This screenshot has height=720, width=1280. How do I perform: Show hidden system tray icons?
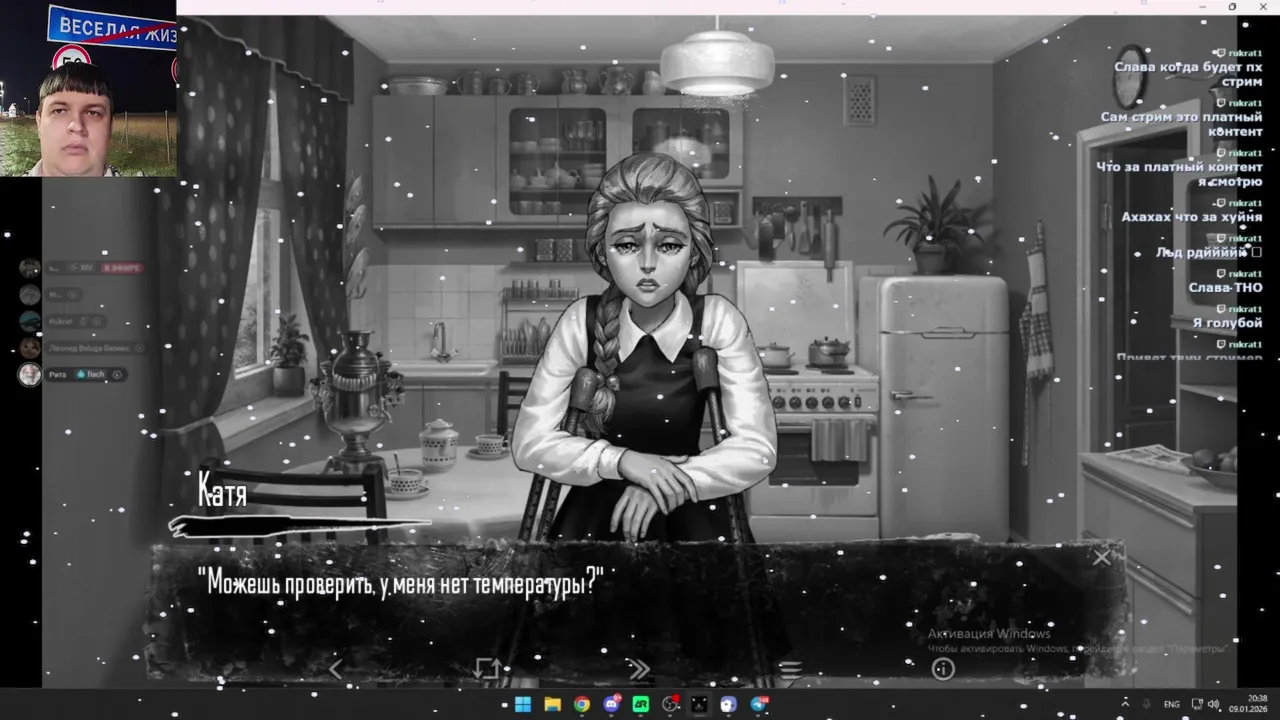click(1125, 704)
